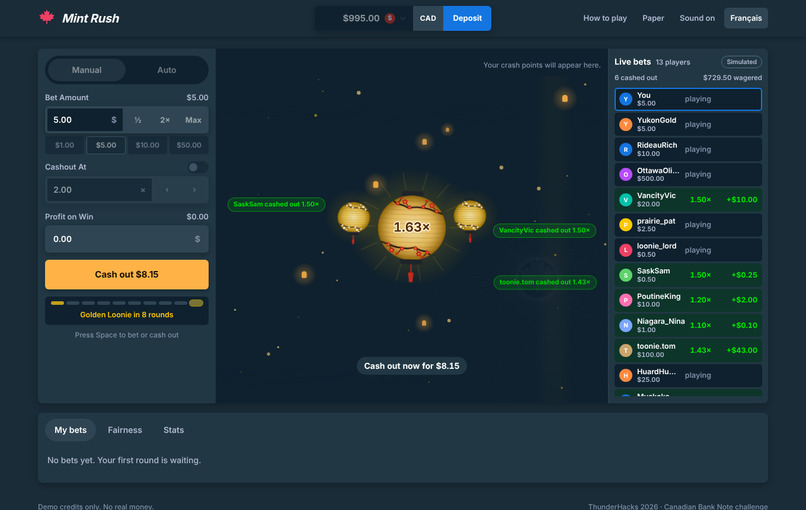
Task: Clear the cashout value with the × icon
Action: (x=143, y=190)
